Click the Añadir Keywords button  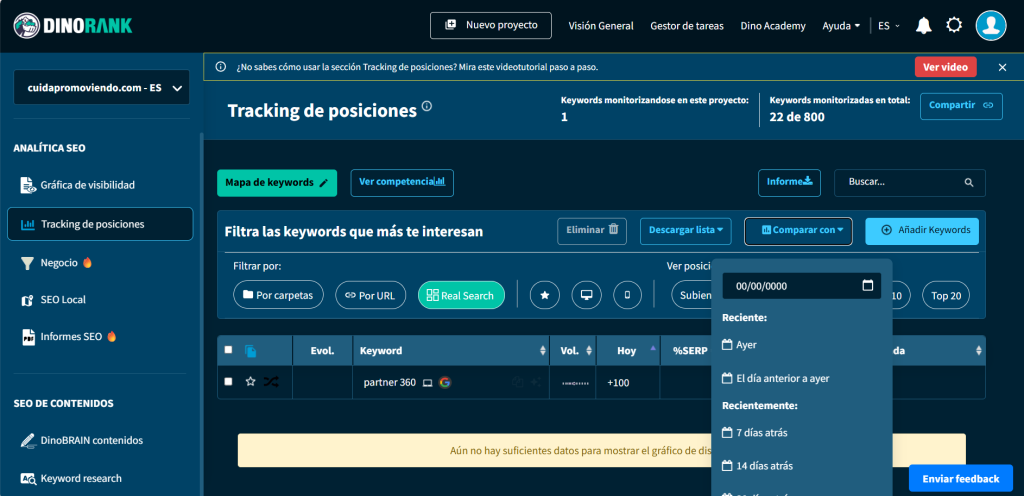coord(922,230)
